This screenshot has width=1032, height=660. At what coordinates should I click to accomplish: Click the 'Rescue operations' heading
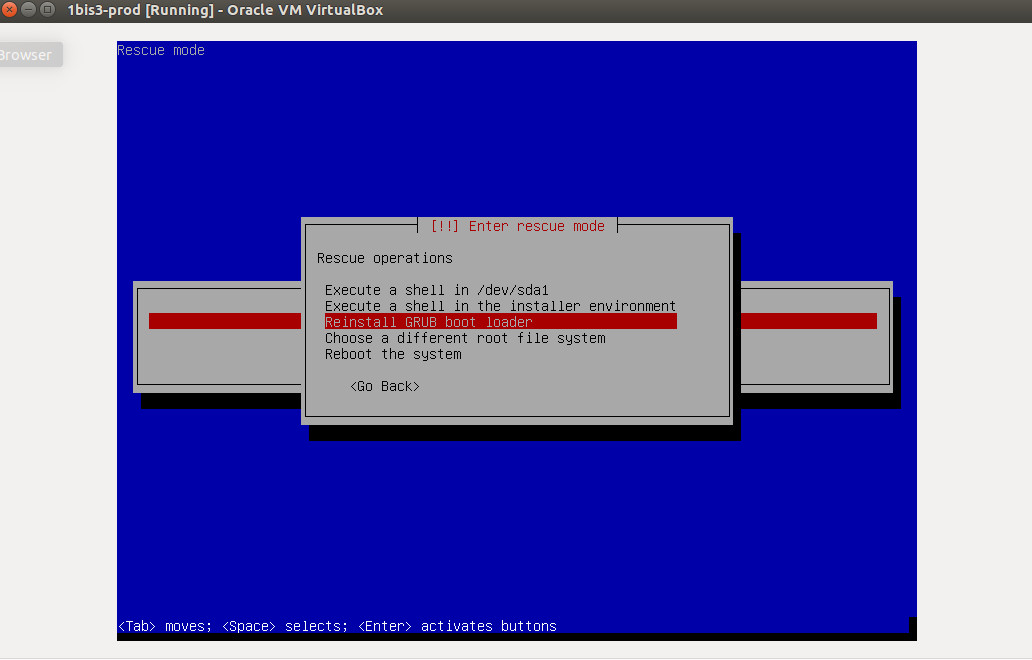[384, 258]
